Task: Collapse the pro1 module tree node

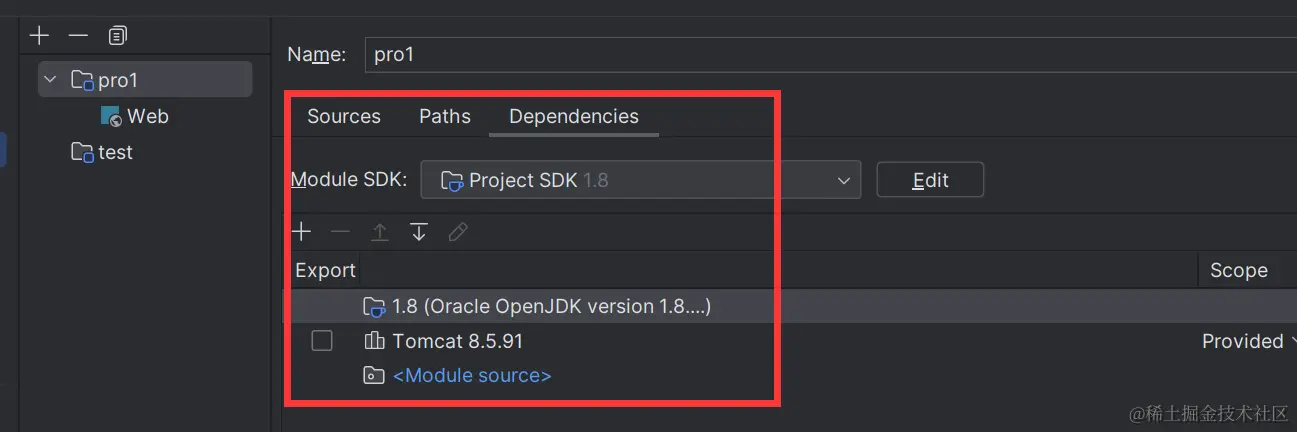Action: pyautogui.click(x=51, y=80)
